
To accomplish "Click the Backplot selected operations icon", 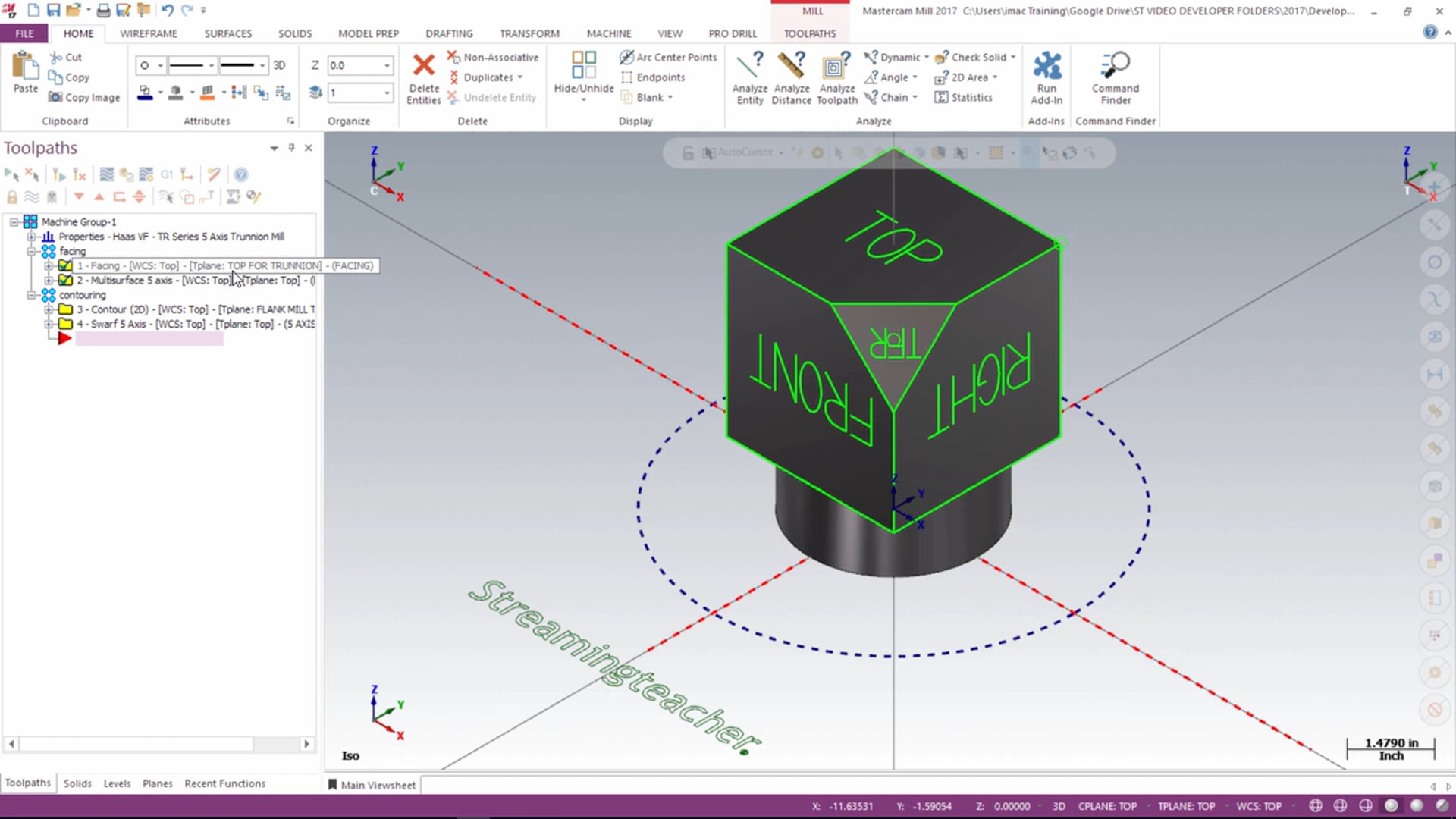I will (x=106, y=174).
